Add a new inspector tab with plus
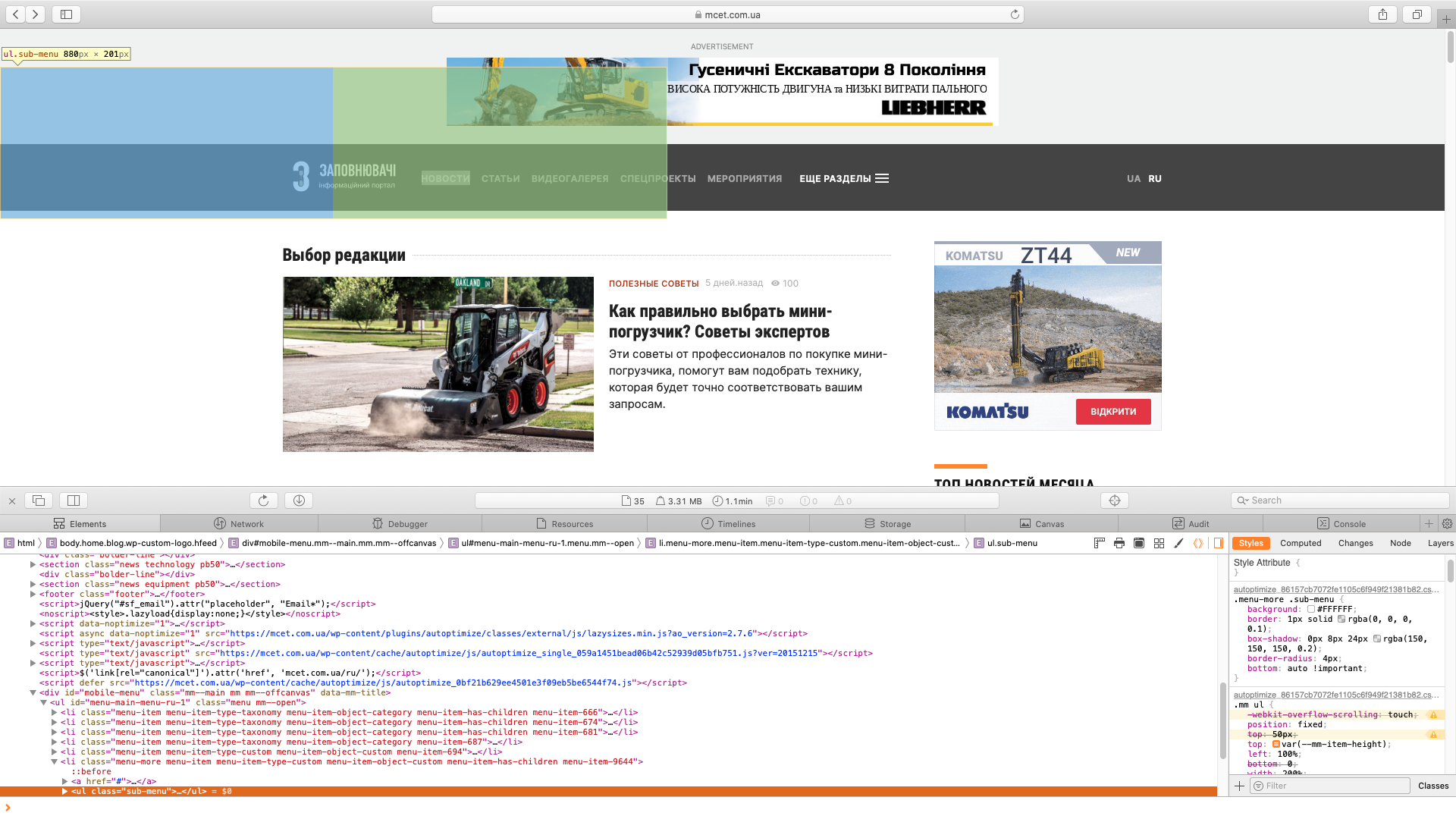 pyautogui.click(x=1429, y=523)
